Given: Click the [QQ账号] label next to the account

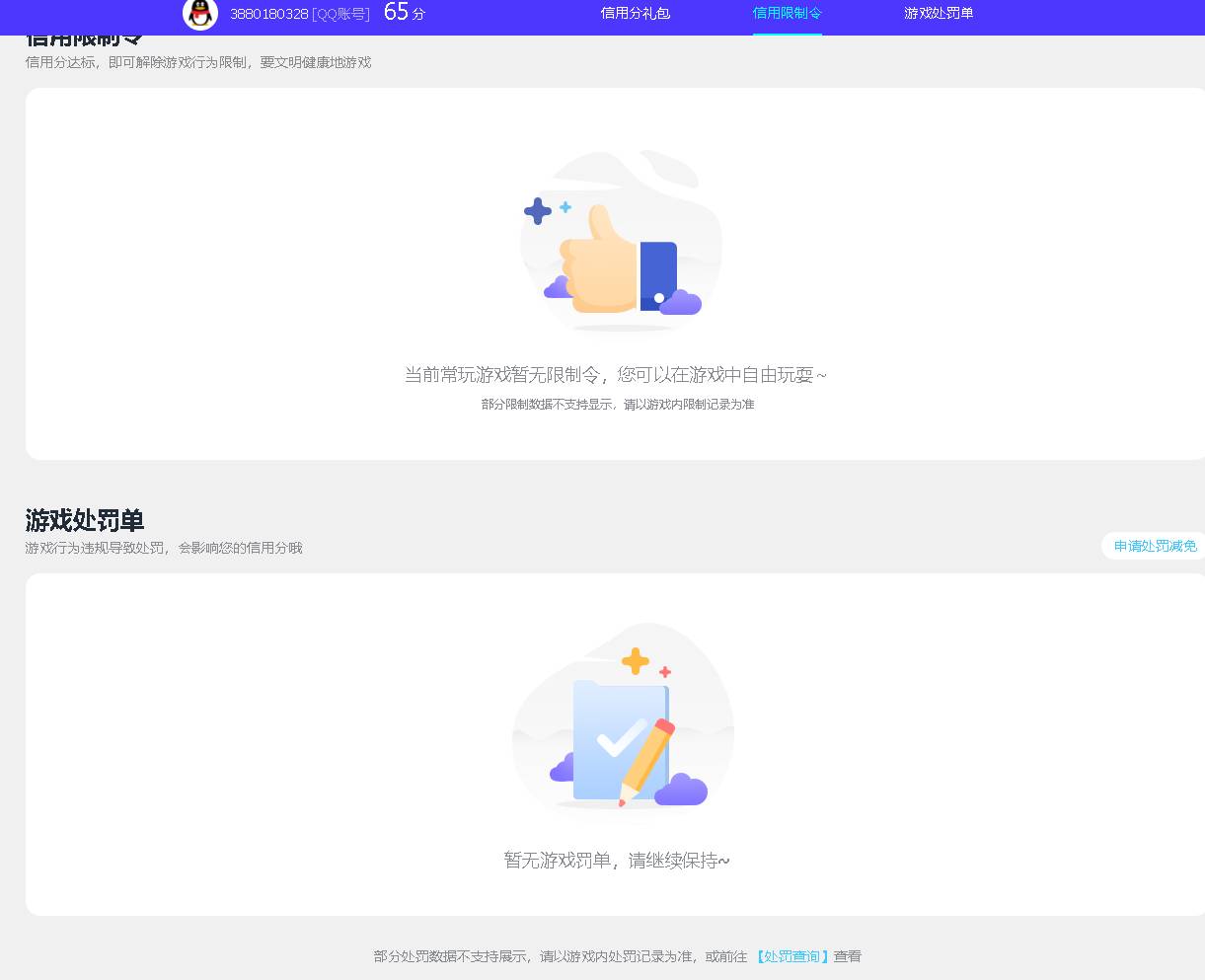Looking at the screenshot, I should click(x=339, y=15).
